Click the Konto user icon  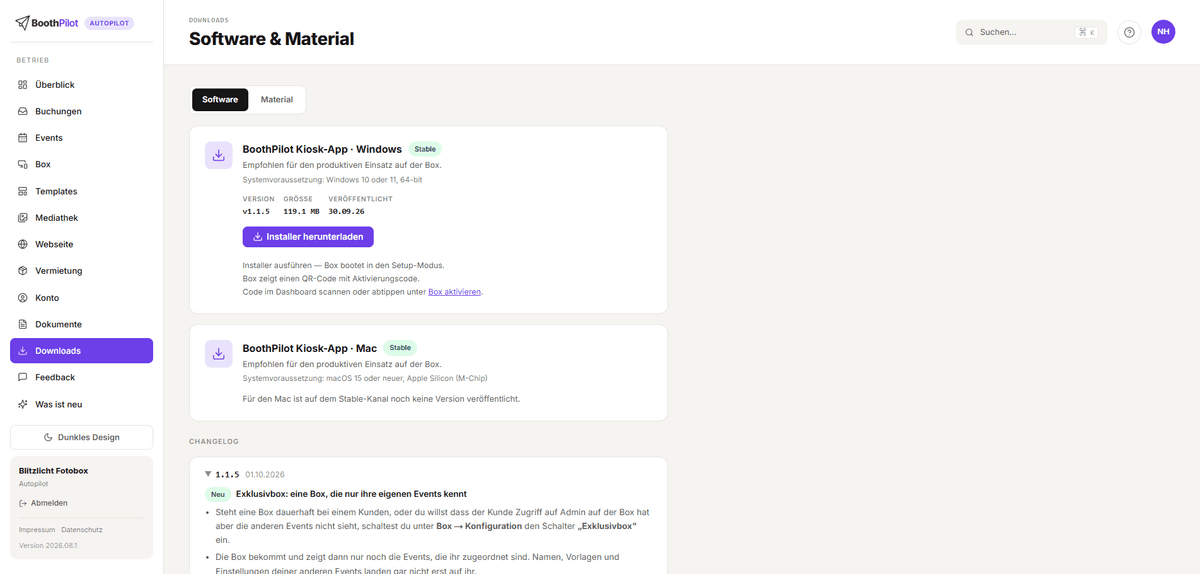click(x=23, y=298)
